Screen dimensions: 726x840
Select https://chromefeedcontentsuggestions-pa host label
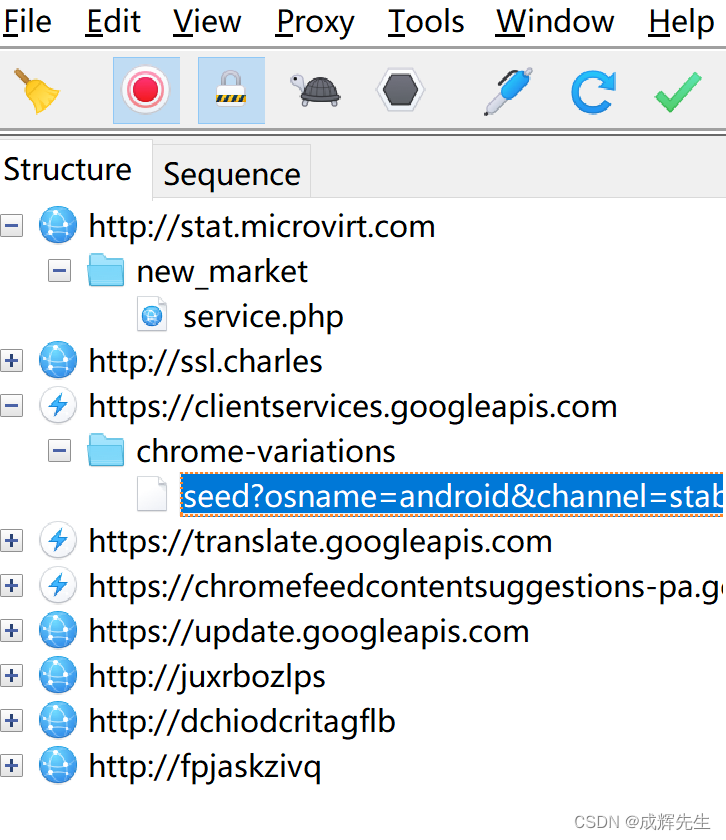pos(406,587)
